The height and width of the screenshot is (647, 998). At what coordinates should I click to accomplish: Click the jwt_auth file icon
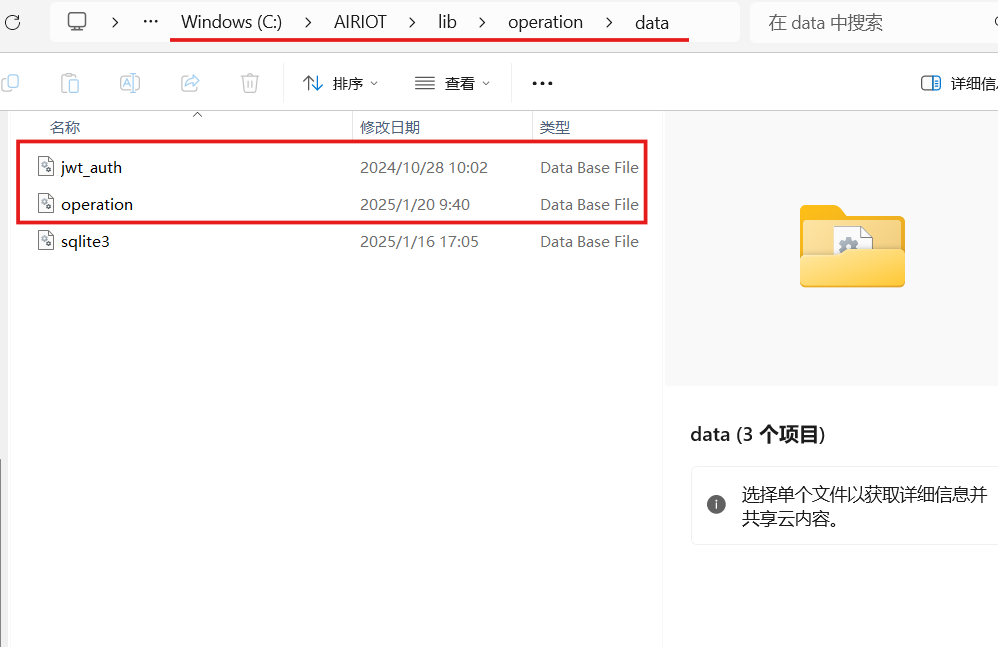(x=46, y=167)
